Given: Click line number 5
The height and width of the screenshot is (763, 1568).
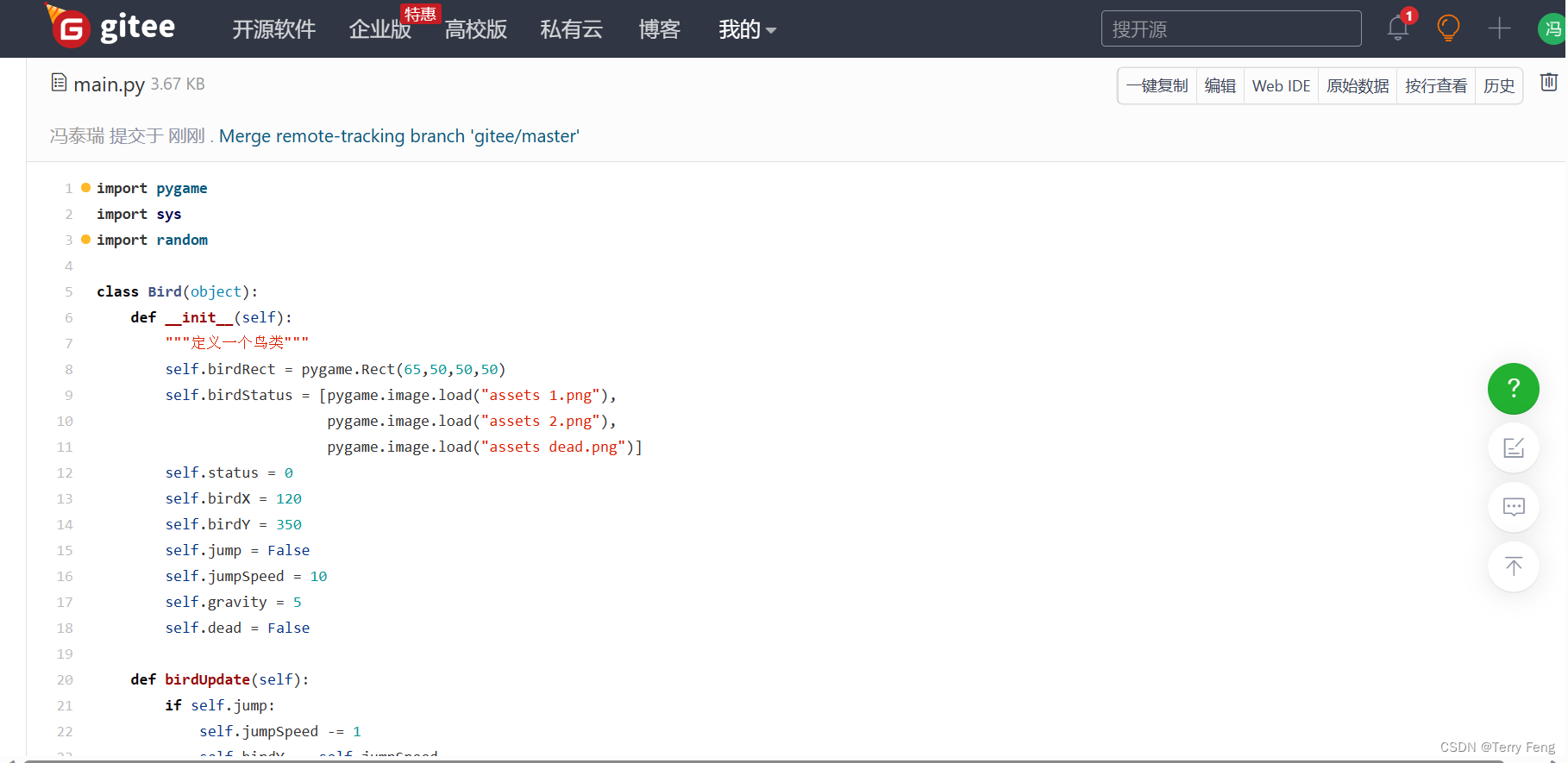Looking at the screenshot, I should point(68,291).
